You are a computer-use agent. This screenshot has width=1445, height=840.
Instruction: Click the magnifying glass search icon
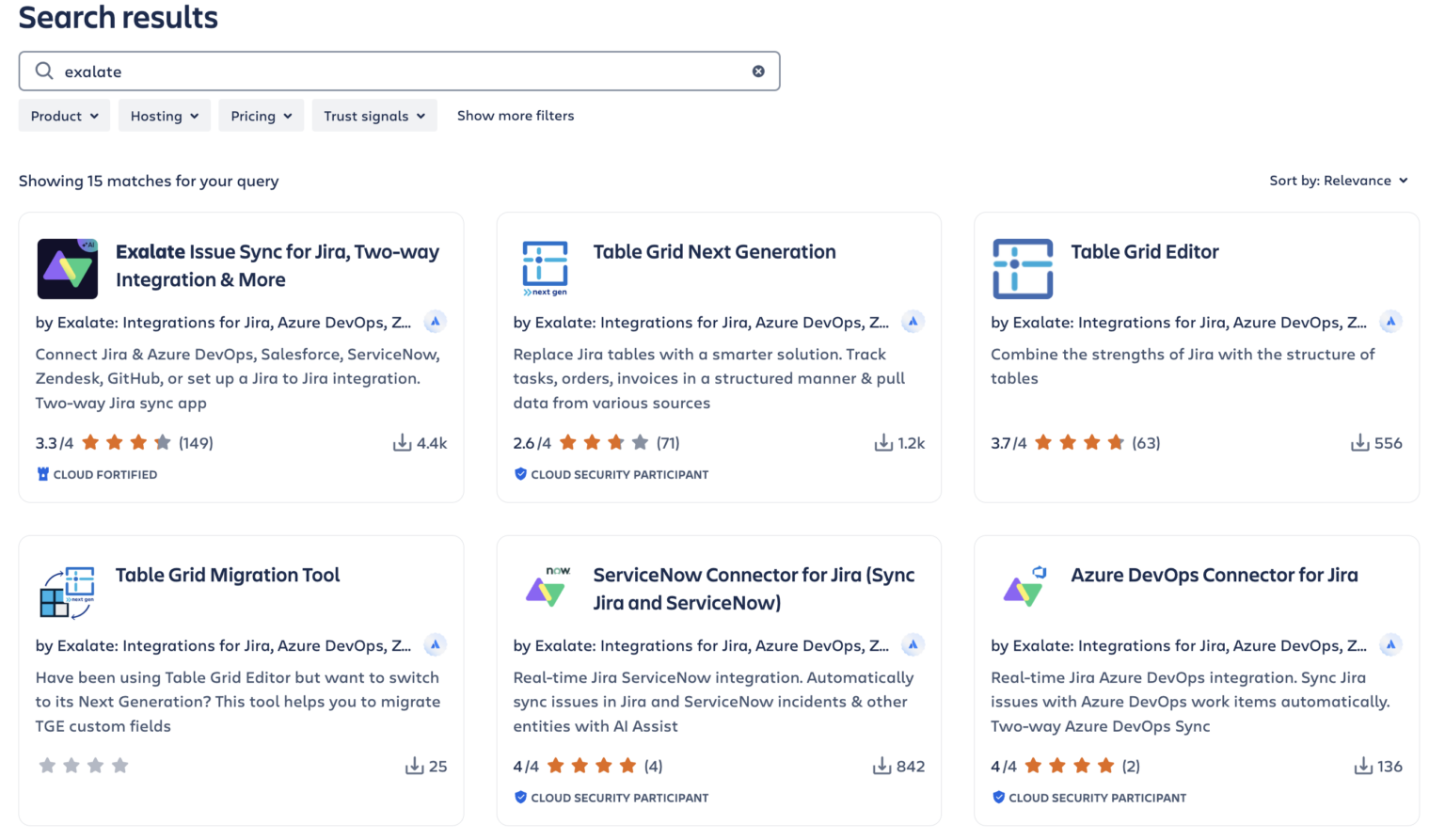[44, 71]
